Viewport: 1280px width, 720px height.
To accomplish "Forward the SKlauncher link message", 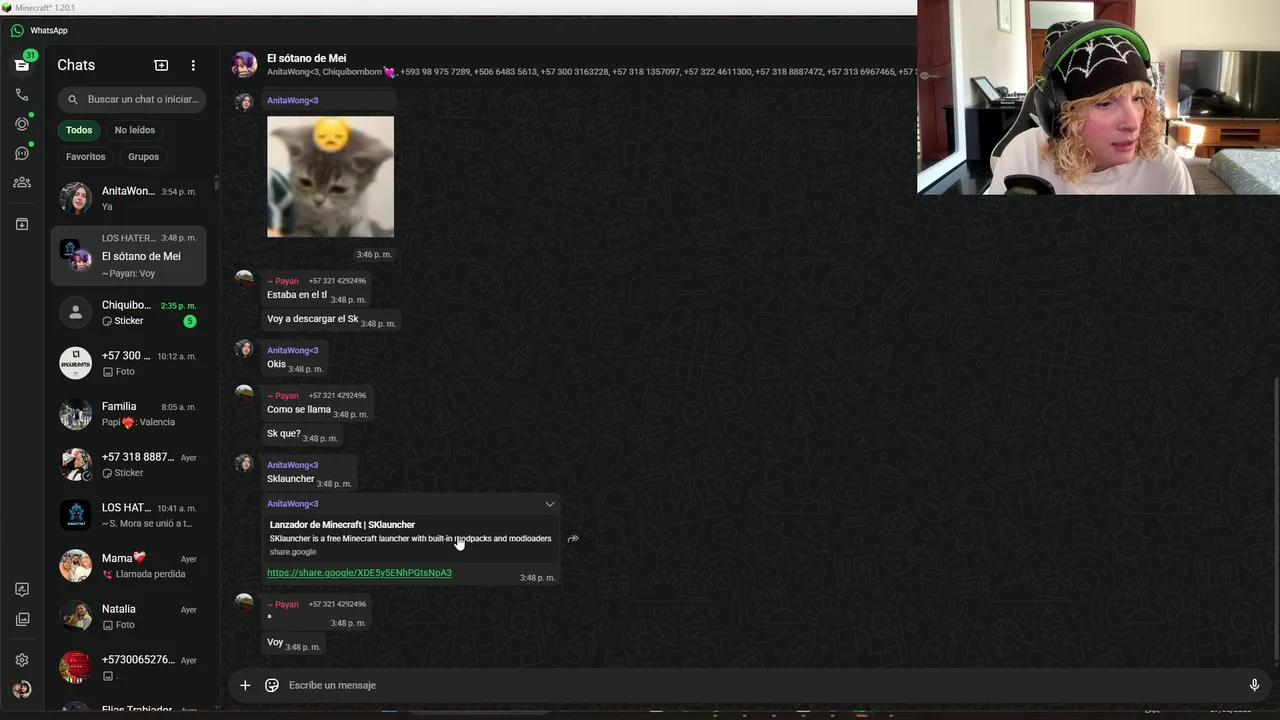I will point(573,539).
